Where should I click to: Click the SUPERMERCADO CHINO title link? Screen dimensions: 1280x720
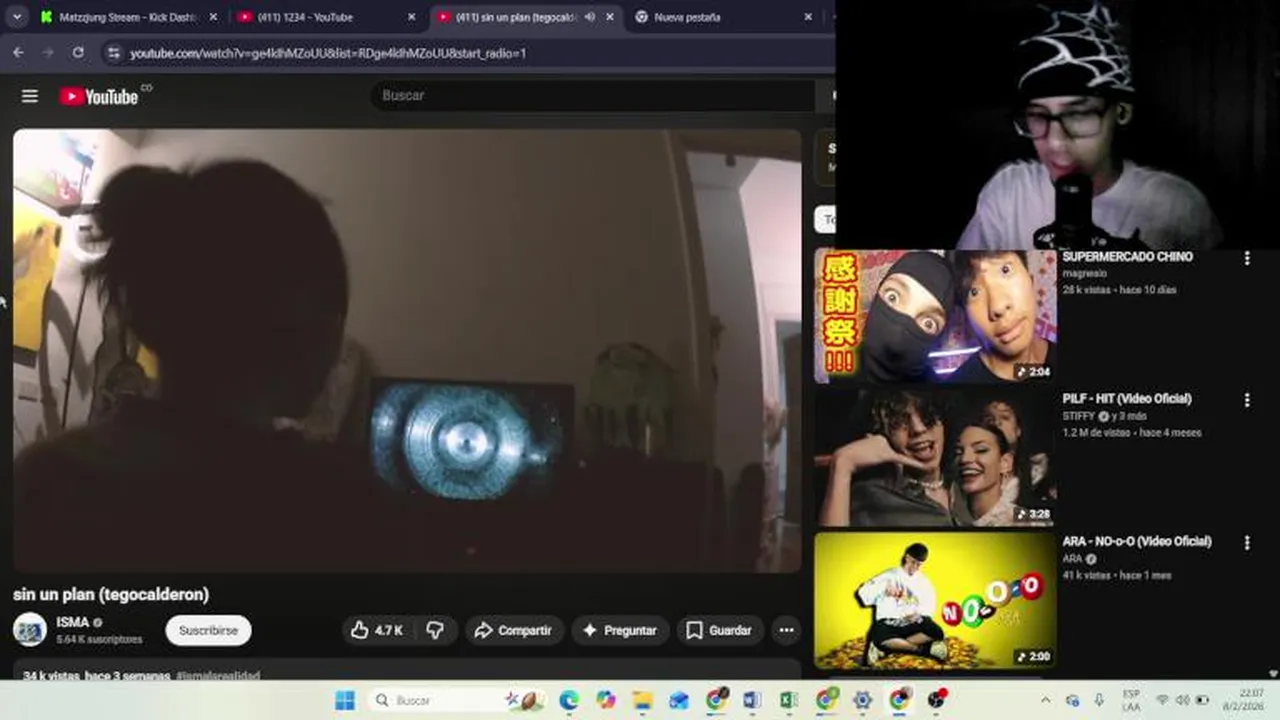[x=1127, y=257]
